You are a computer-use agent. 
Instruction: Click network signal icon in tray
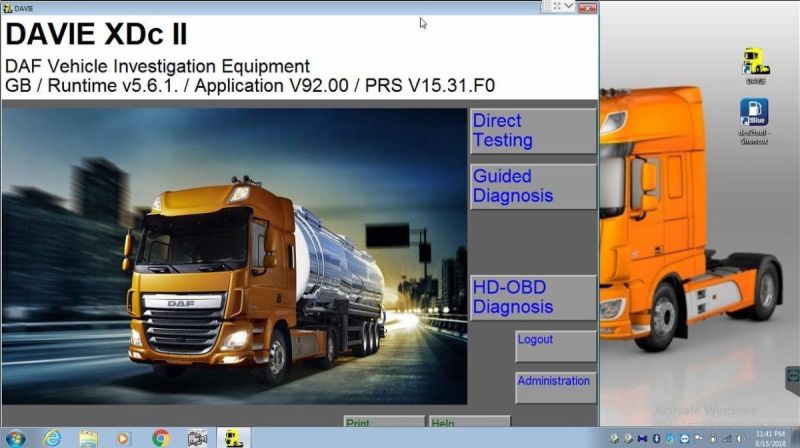[727, 438]
